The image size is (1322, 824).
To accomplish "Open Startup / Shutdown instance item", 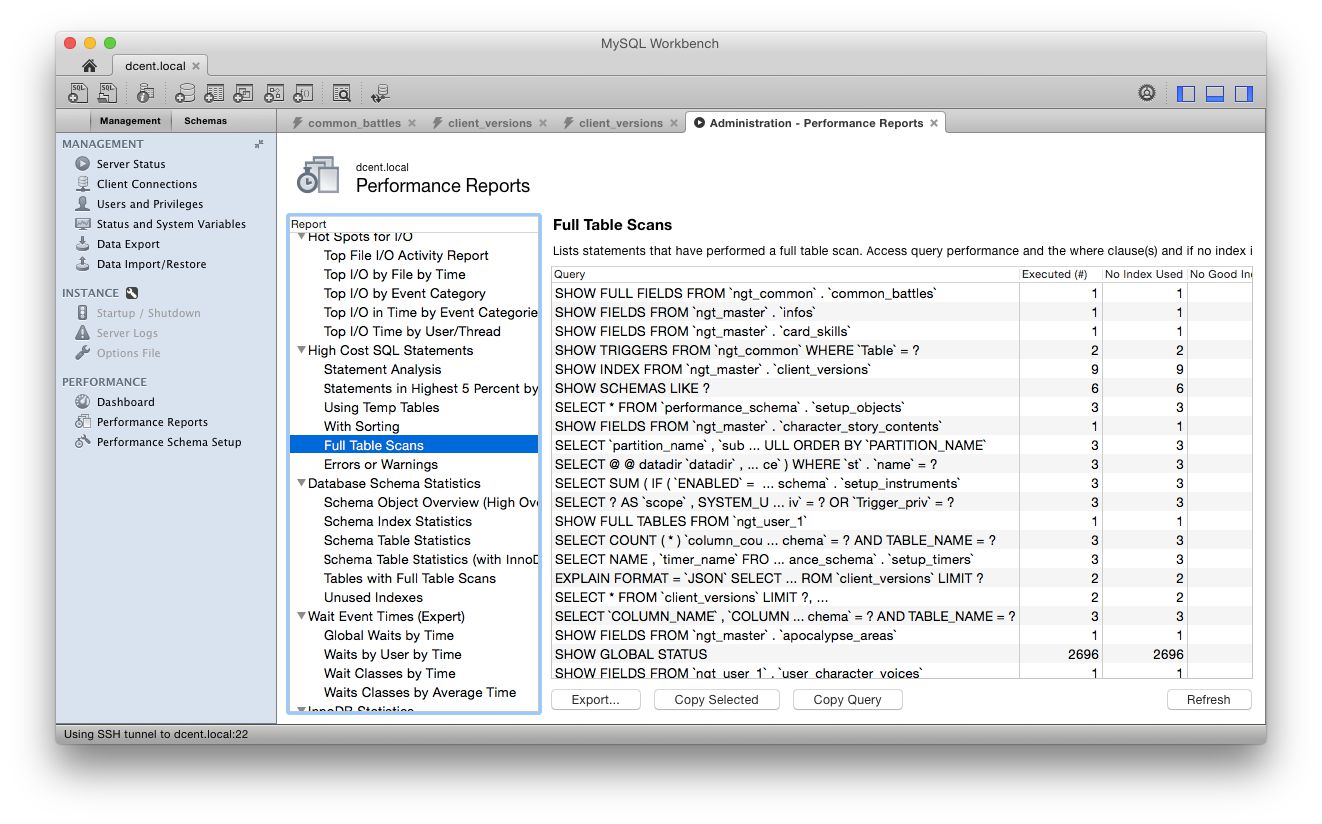I will 148,313.
